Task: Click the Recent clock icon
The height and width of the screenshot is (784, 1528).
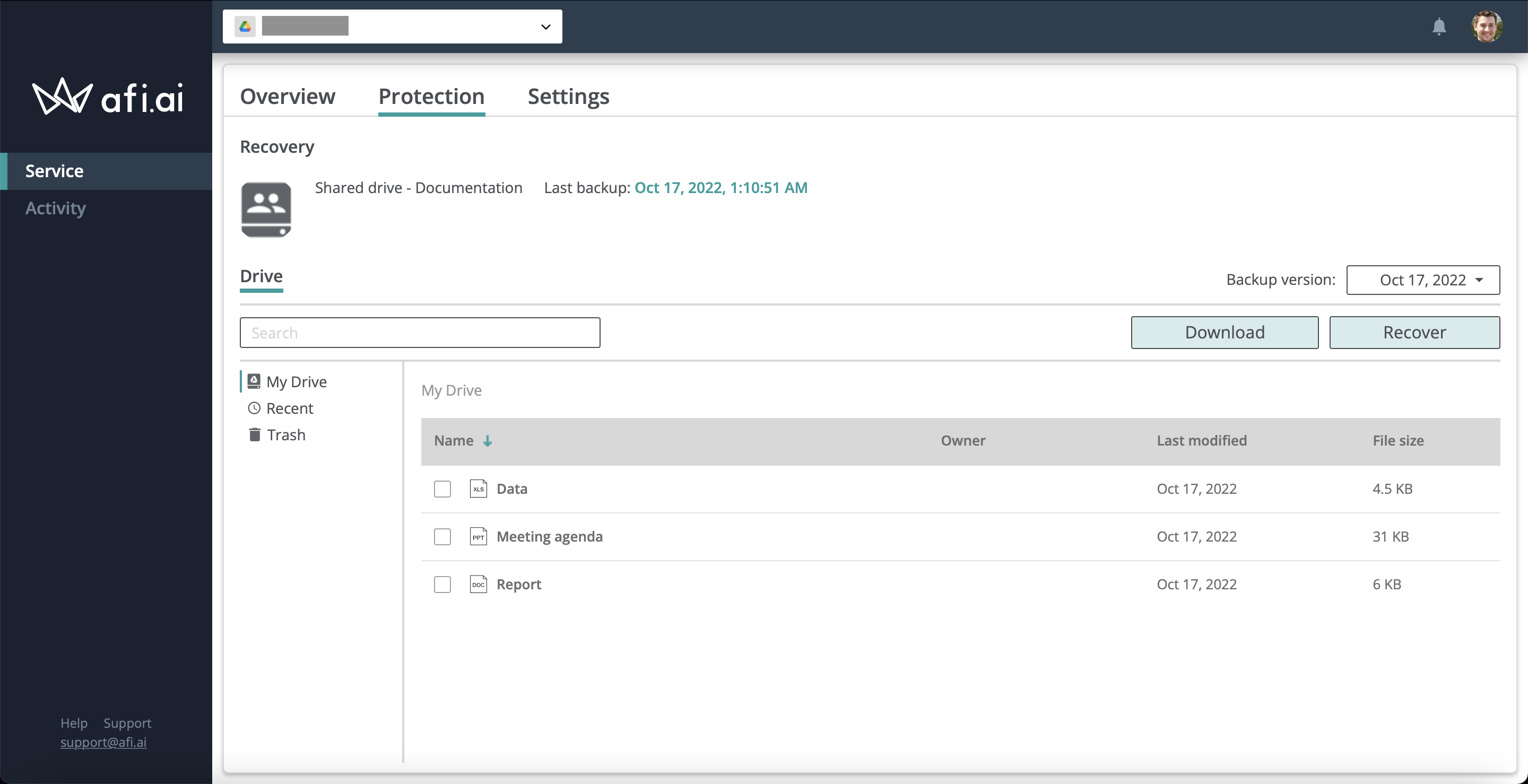Action: click(254, 408)
